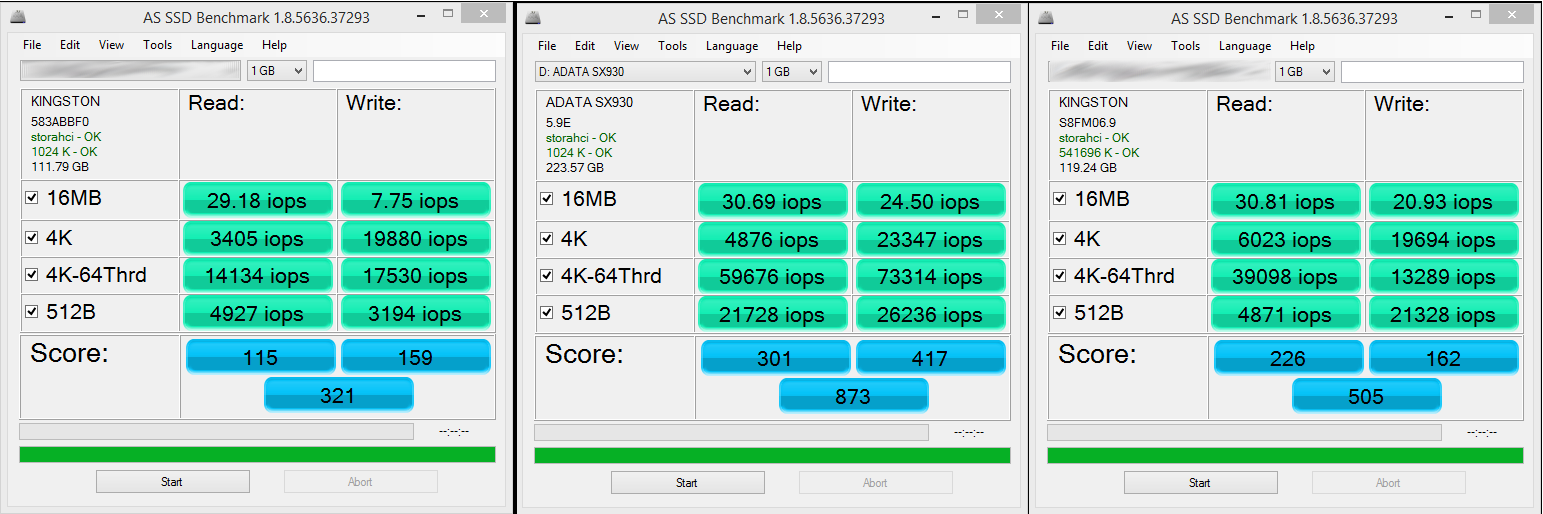The width and height of the screenshot is (1543, 514).
Task: Click green progress bar in ADATA SX930 window
Action: pos(772,455)
